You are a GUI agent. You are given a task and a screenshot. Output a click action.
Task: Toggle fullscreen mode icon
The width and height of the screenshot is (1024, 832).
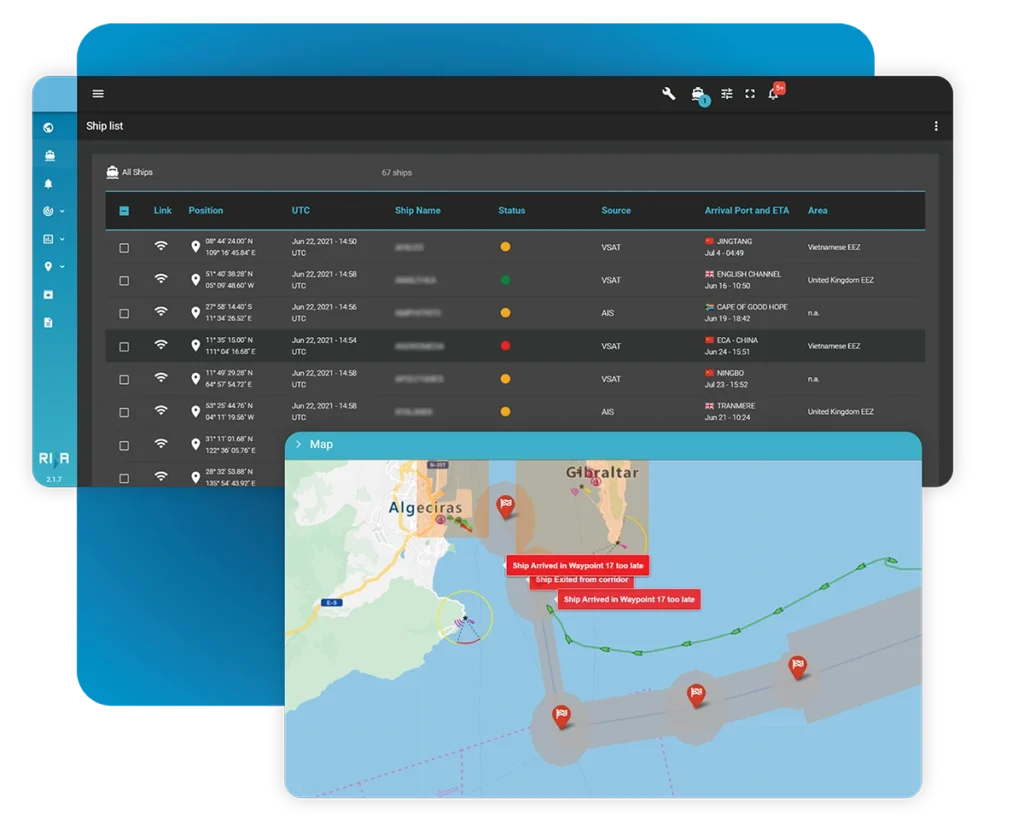coord(750,94)
